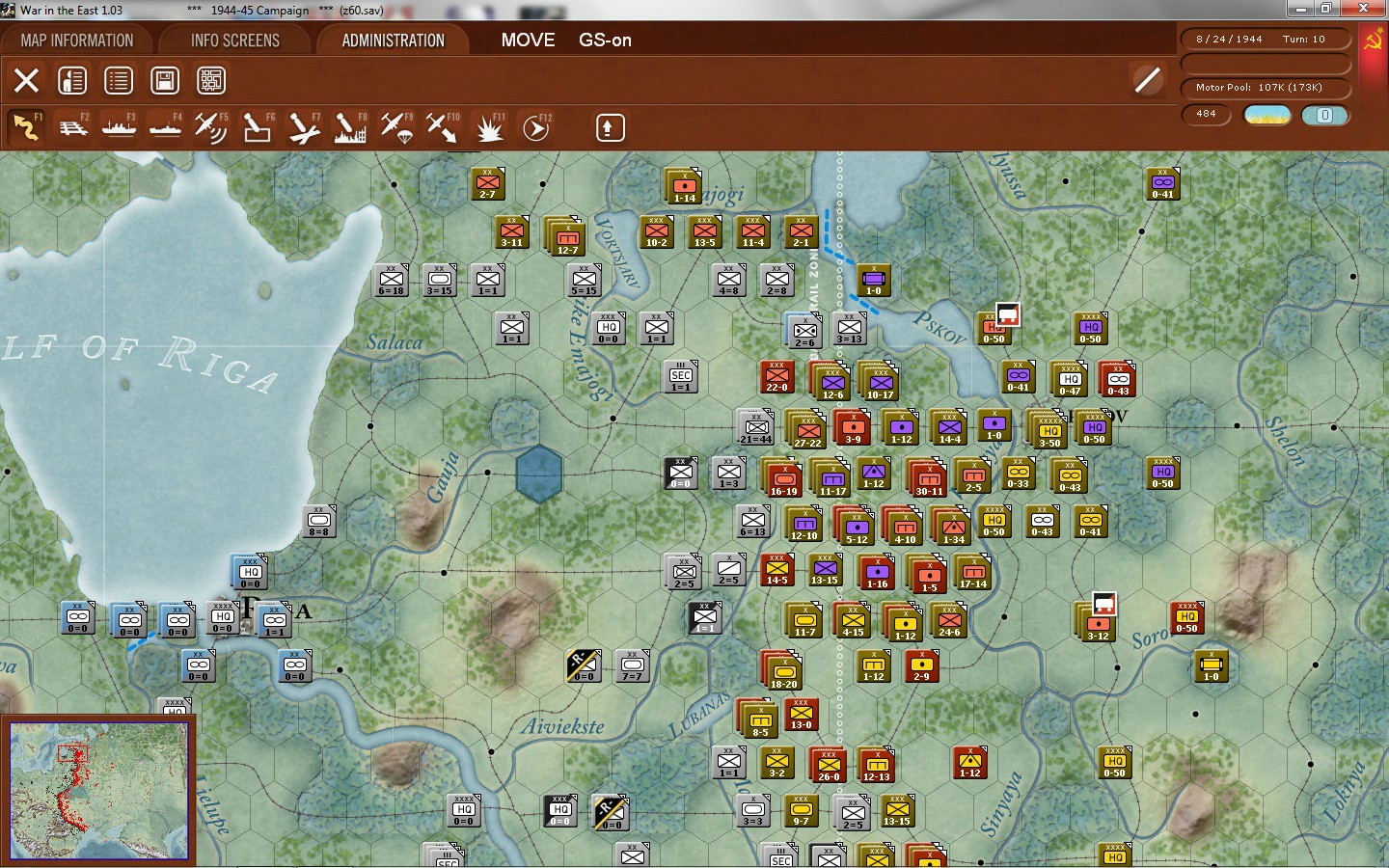Screen dimensions: 1389x868
Task: Open the INFO SCREENS tab
Action: [235, 41]
